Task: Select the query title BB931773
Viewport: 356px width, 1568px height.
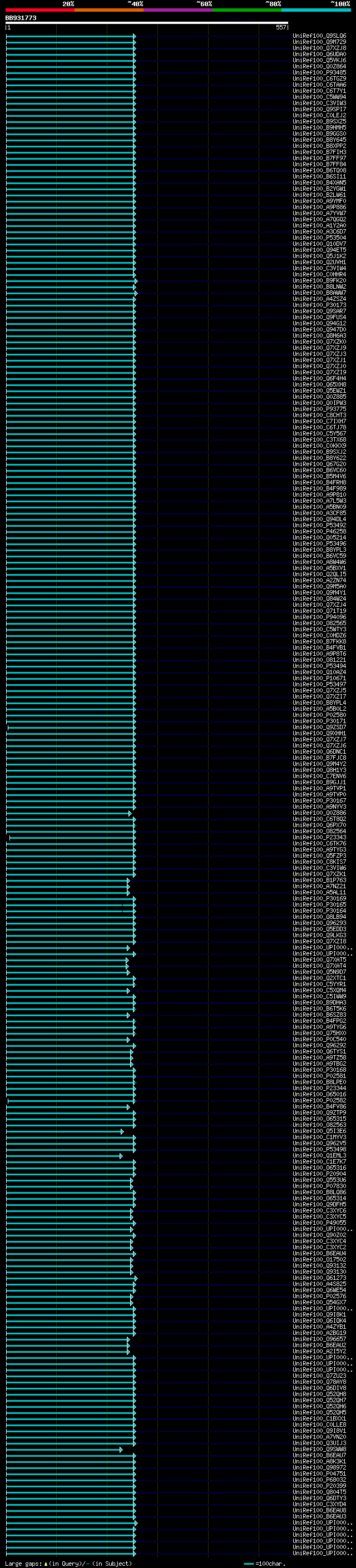Action: 21,18
